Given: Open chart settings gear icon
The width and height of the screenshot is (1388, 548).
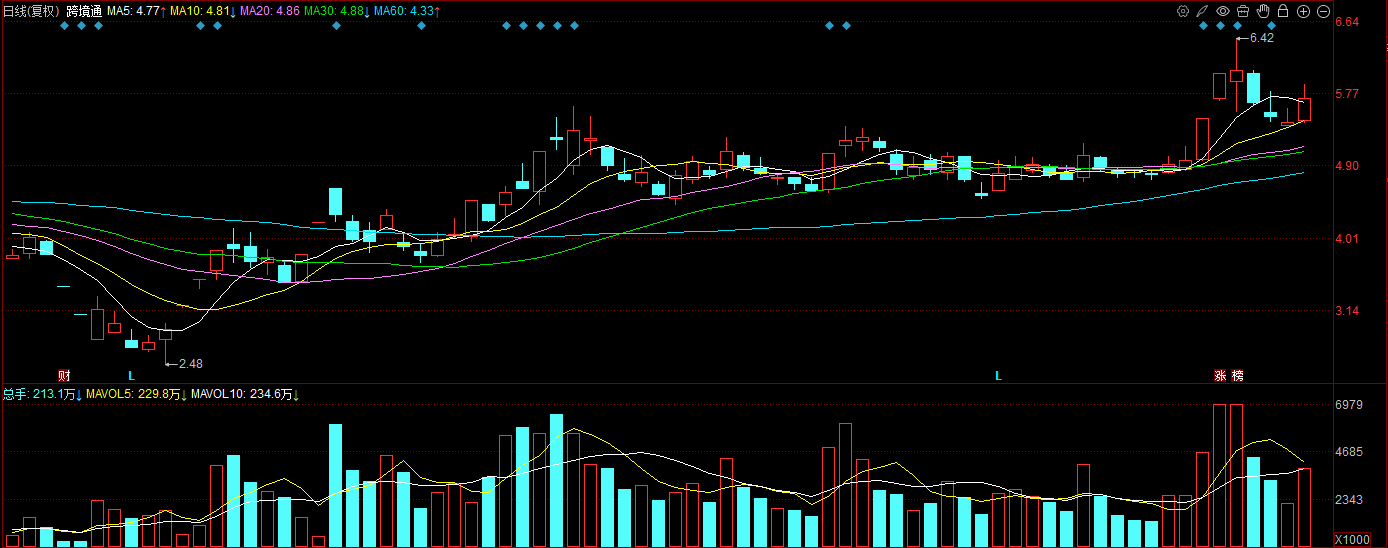Looking at the screenshot, I should pos(1183,11).
